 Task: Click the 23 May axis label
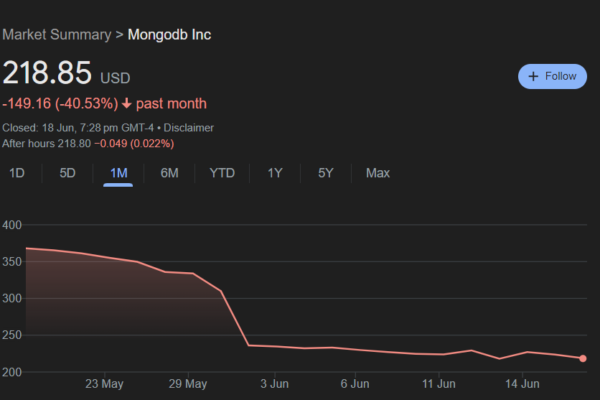pos(104,384)
